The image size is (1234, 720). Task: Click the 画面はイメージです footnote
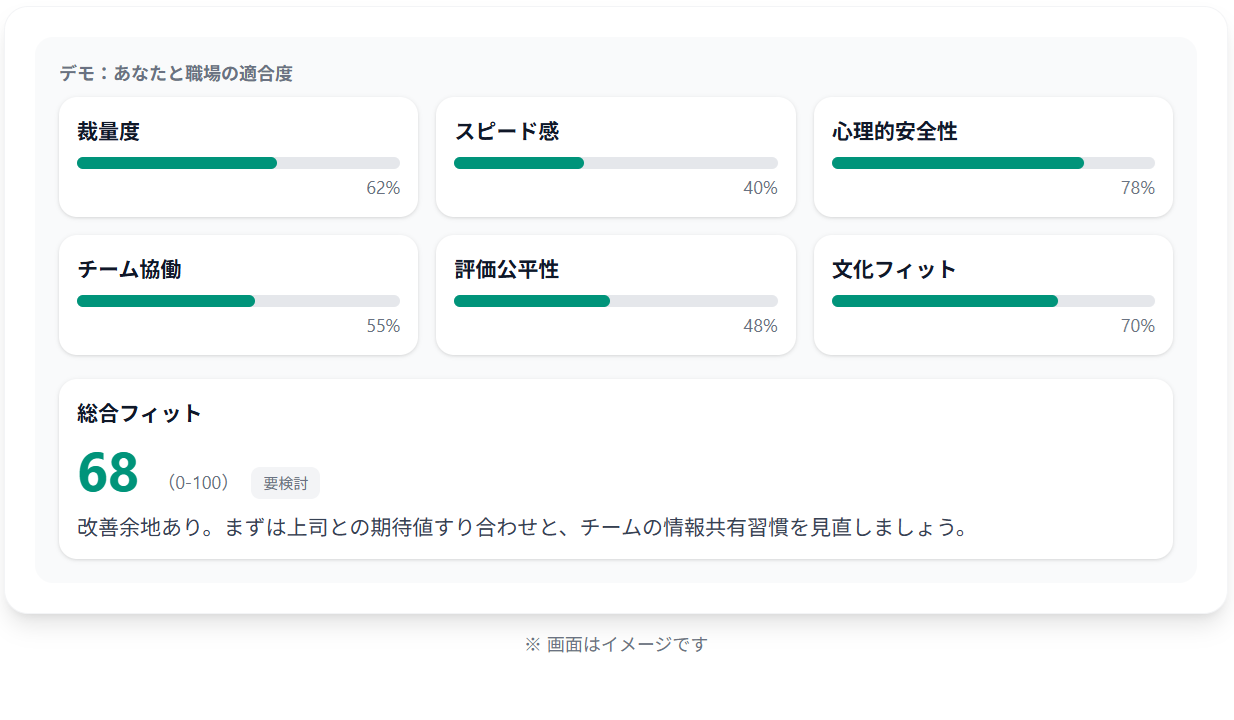click(616, 645)
